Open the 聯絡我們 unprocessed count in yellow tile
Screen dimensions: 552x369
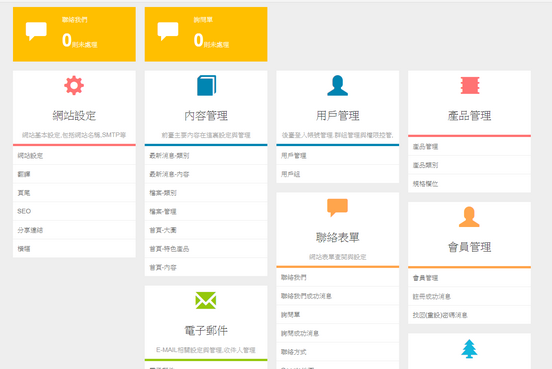[80, 40]
